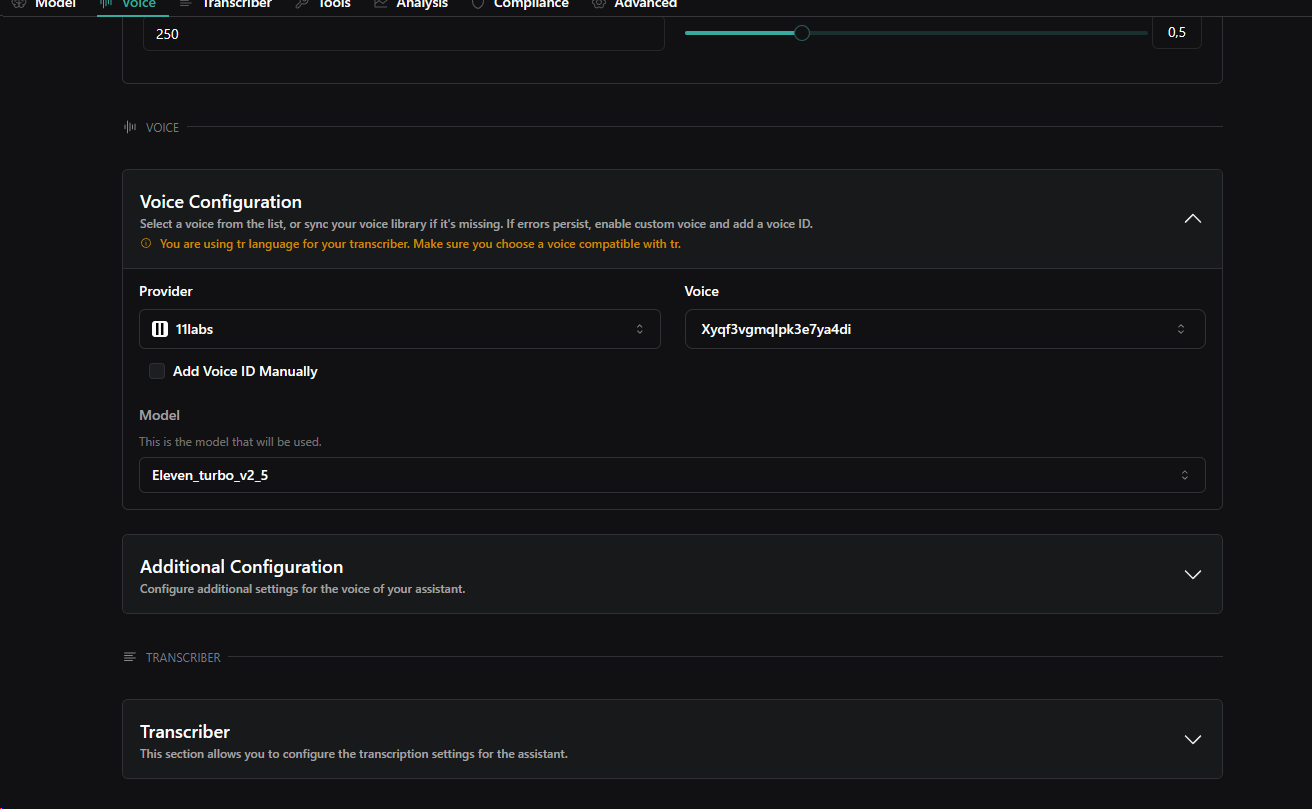The height and width of the screenshot is (809, 1312).
Task: Enable the Add Voice ID Manually checkbox
Action: point(157,371)
